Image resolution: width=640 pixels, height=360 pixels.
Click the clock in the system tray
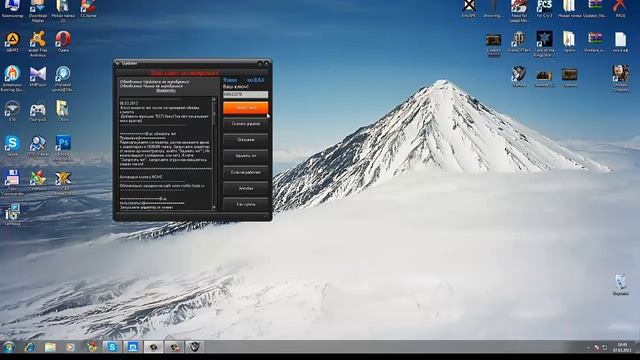point(622,347)
